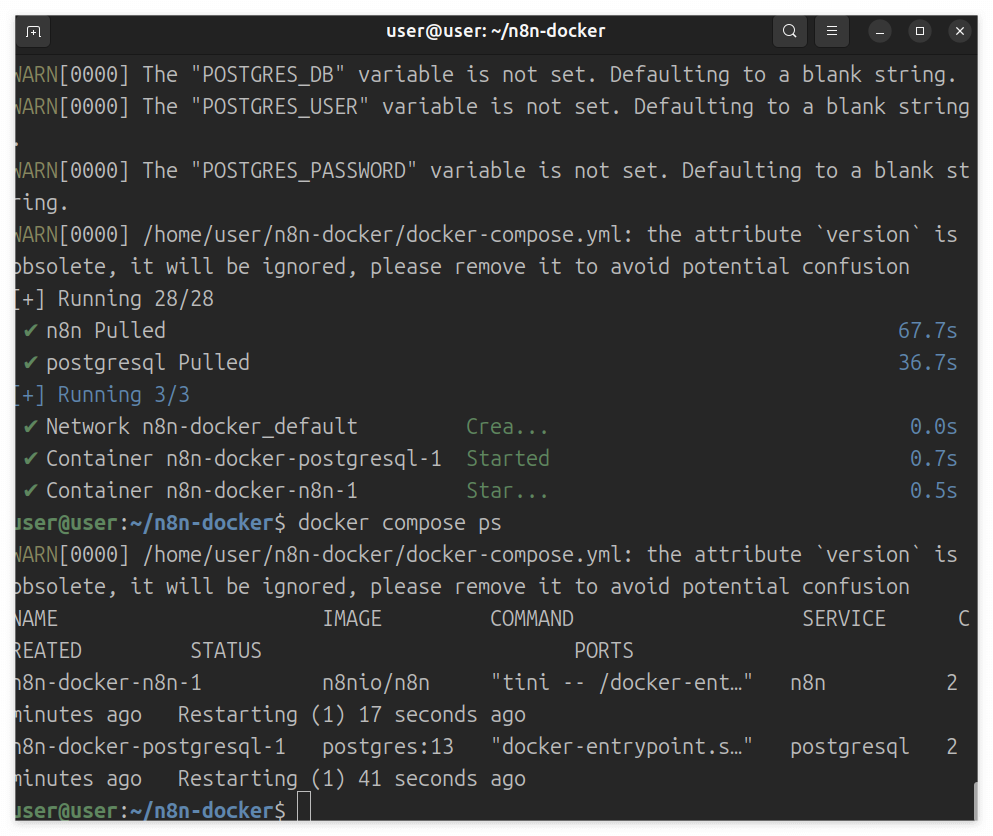
Task: Click the cursor at the last prompt
Action: click(x=304, y=806)
